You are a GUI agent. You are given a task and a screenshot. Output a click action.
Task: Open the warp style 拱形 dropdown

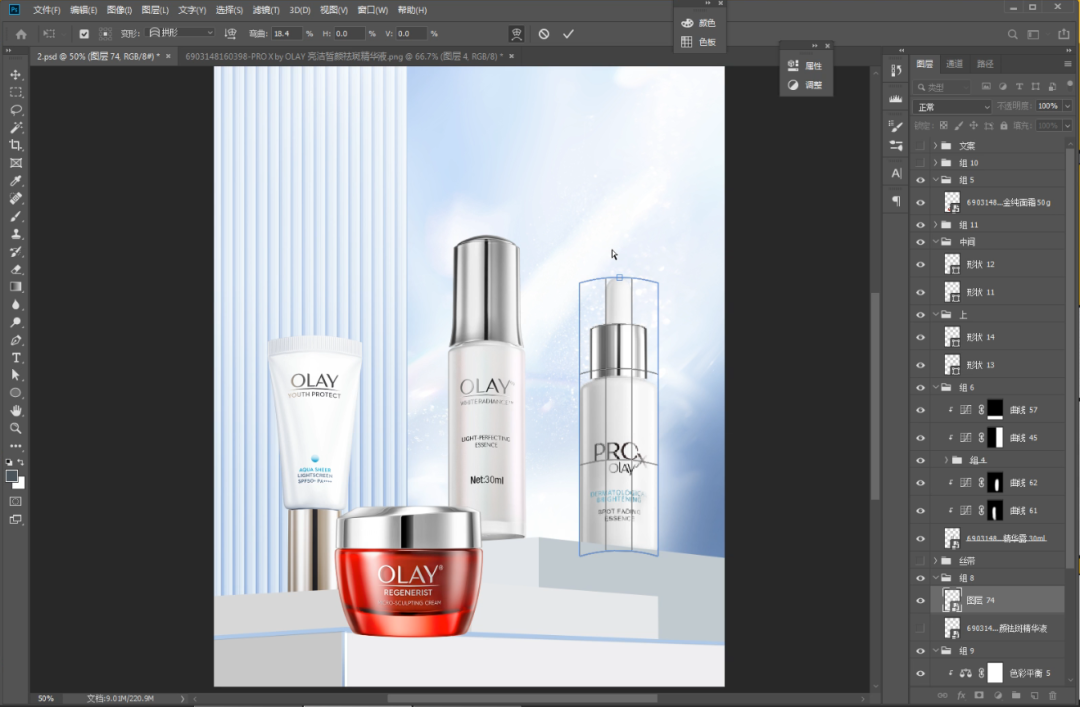point(182,33)
